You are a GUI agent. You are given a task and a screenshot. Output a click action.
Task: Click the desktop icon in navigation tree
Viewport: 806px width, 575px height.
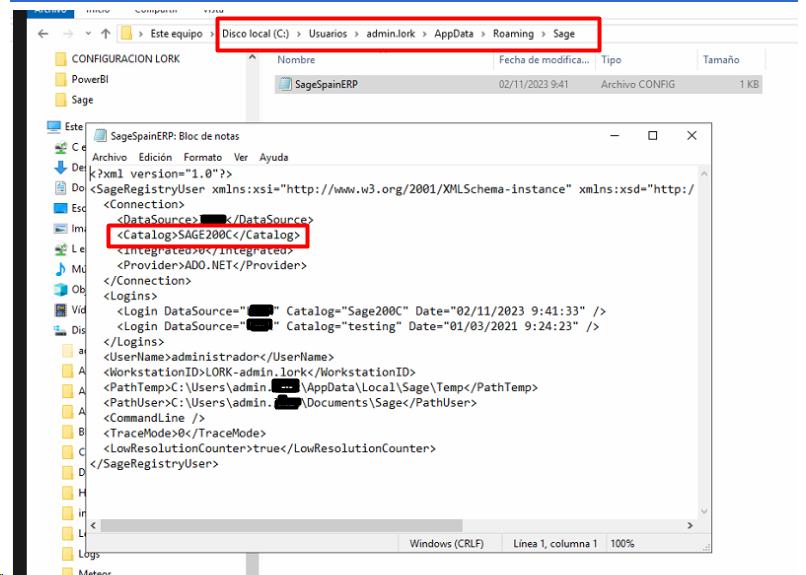(x=61, y=208)
